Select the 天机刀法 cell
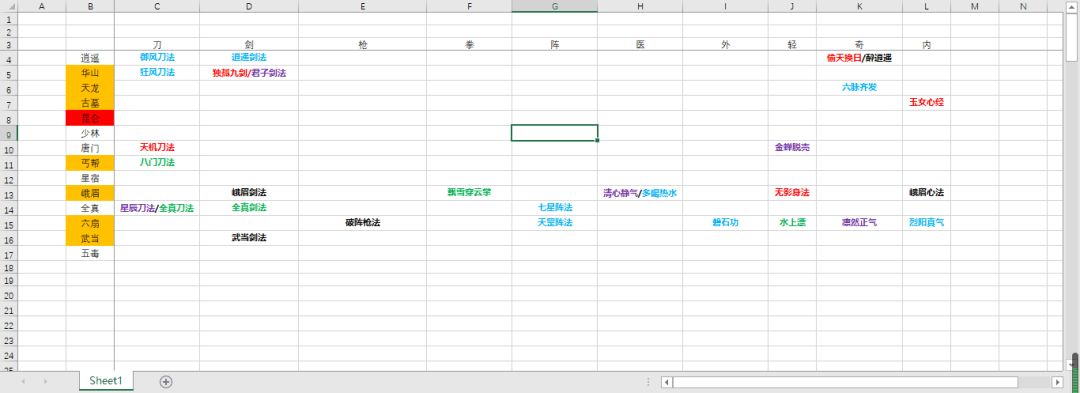The image size is (1080, 393). point(157,147)
